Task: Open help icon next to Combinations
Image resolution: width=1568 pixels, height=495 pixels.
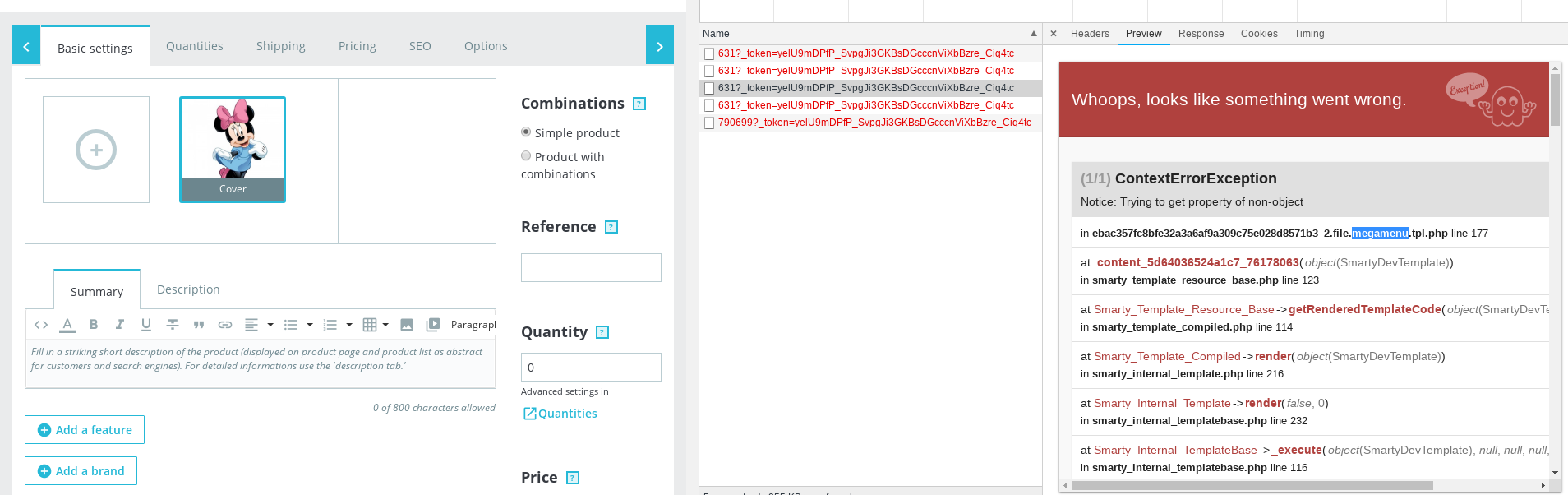Action: (639, 104)
